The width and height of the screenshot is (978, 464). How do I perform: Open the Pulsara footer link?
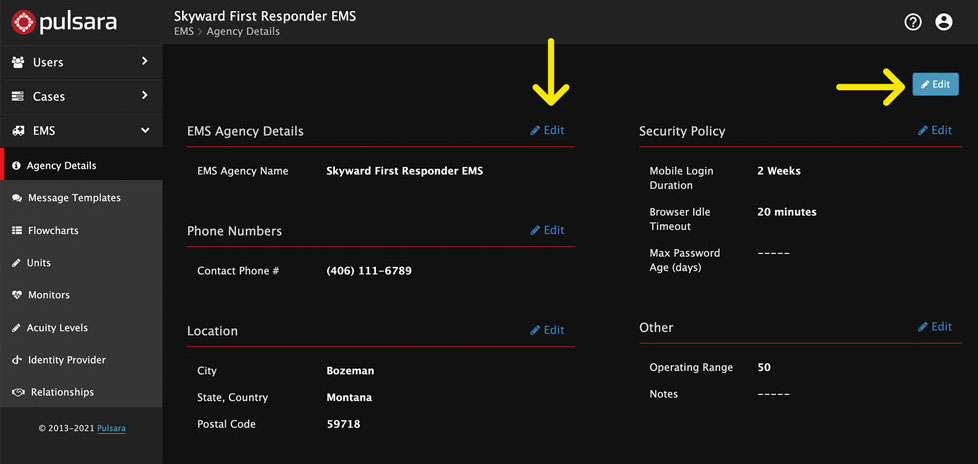coord(111,428)
